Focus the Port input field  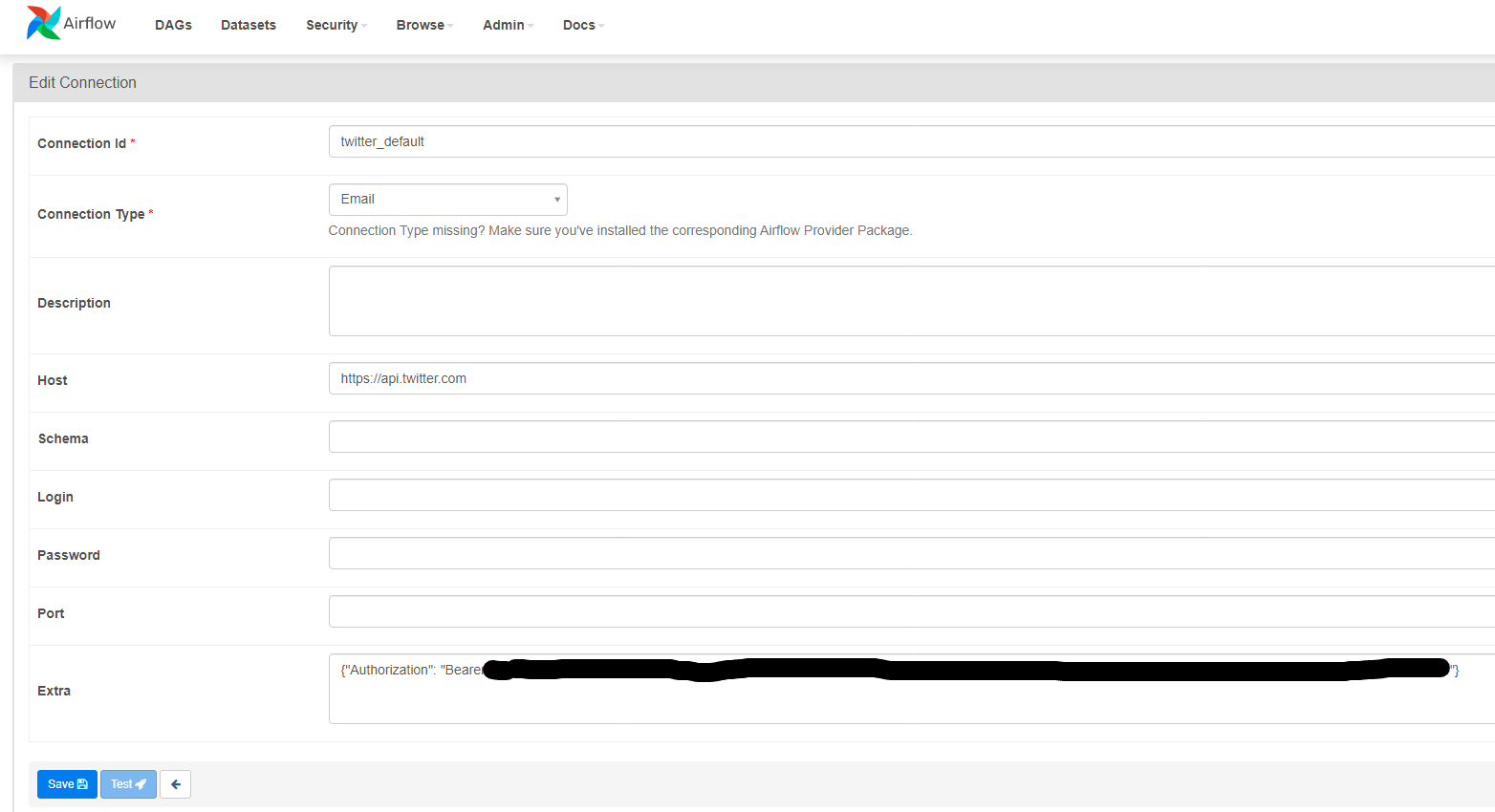[x=912, y=611]
